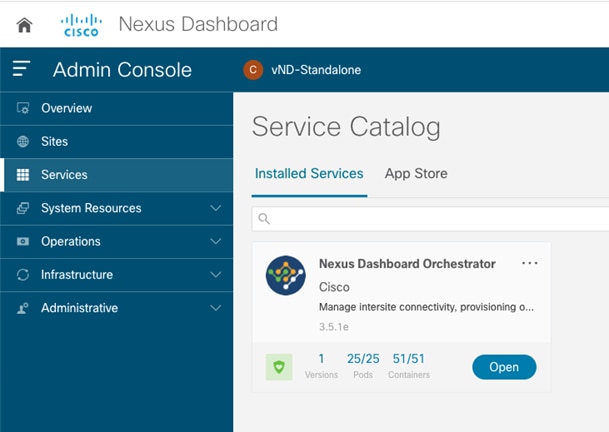
Task: Open the three-dot menu on the Orchestrator card
Action: point(529,263)
